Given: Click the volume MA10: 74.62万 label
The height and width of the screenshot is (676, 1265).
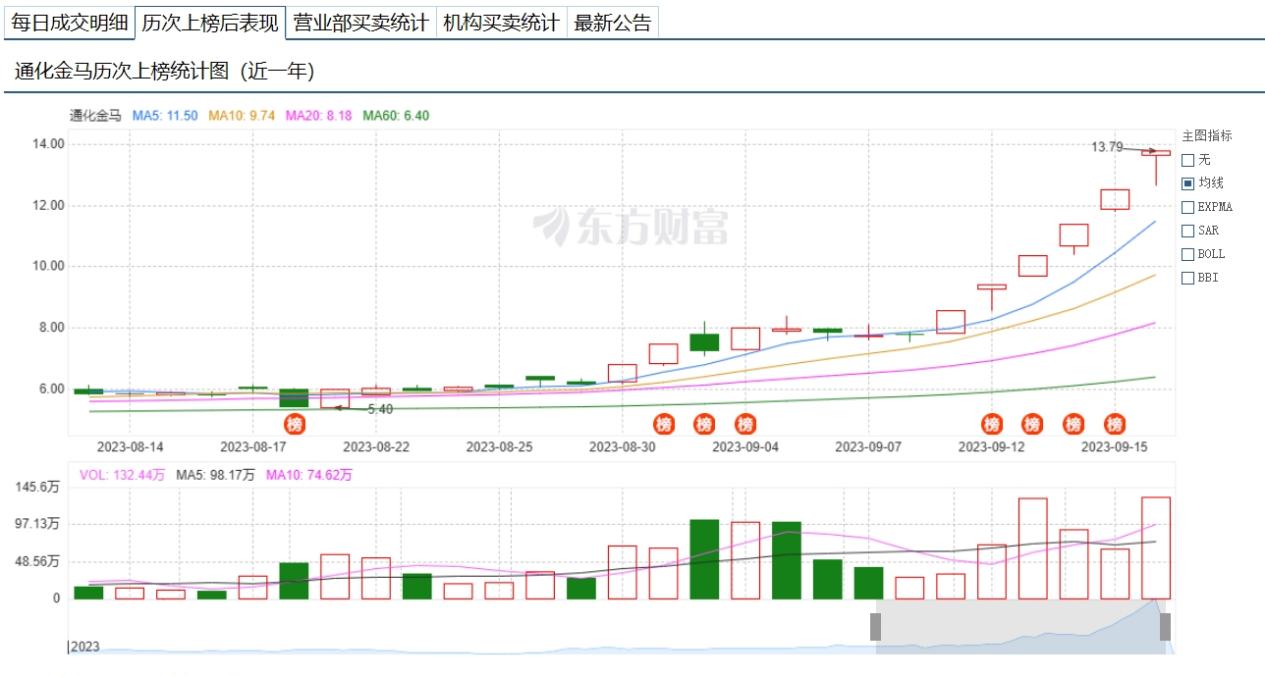Looking at the screenshot, I should point(309,475).
